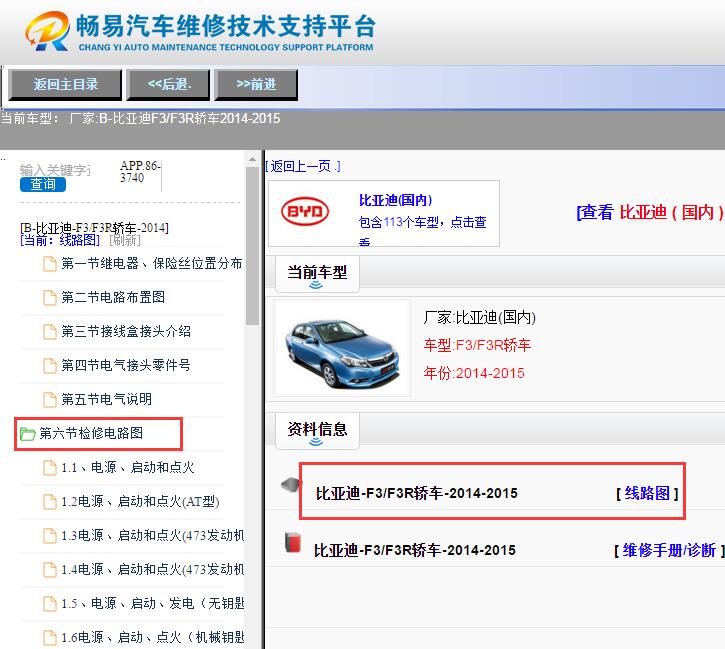This screenshot has height=649, width=725.
Task: Open 第四节电气接头零件号 tree item
Action: tap(126, 365)
